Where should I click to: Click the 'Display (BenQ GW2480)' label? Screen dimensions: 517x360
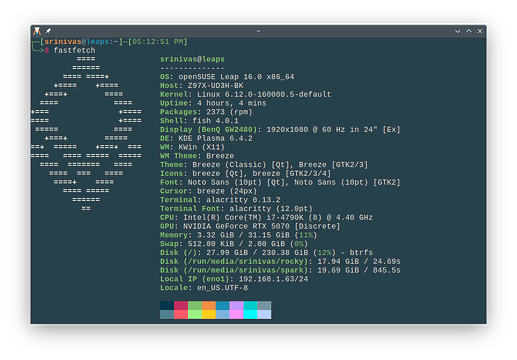click(209, 130)
